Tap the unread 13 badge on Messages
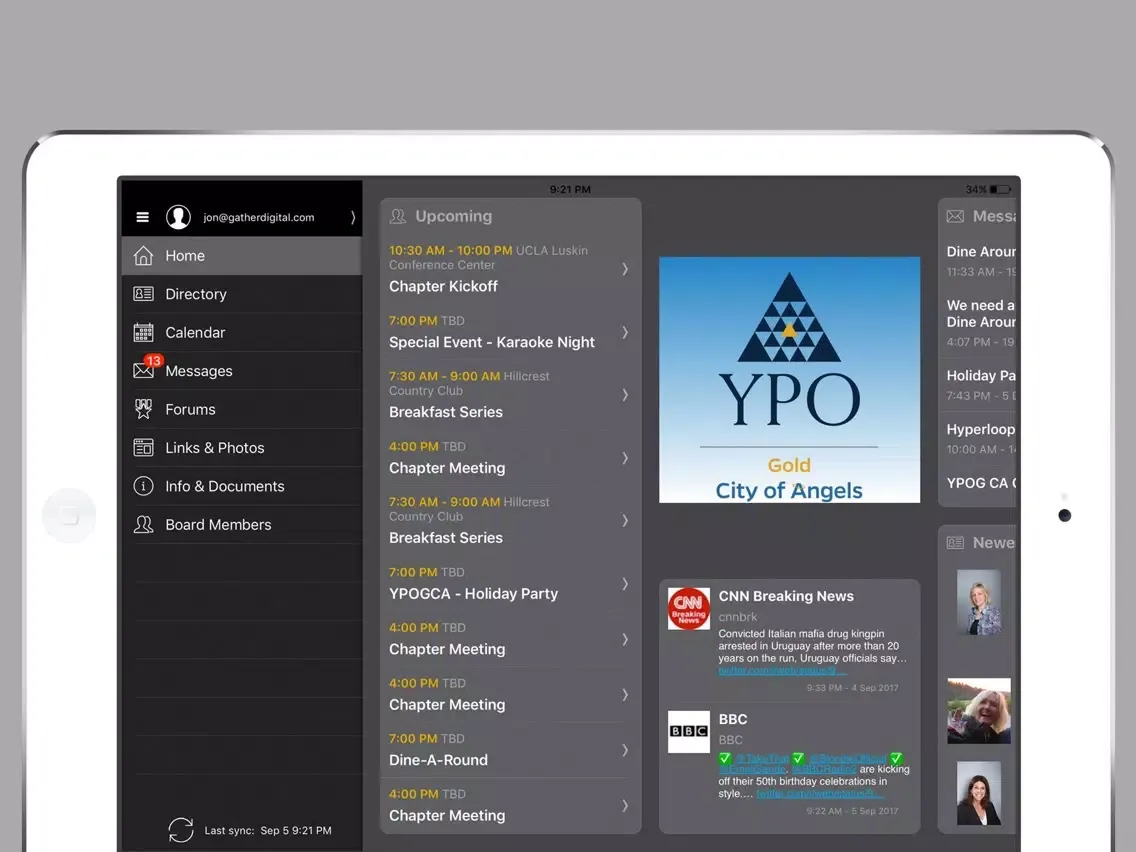The height and width of the screenshot is (852, 1136). point(153,361)
